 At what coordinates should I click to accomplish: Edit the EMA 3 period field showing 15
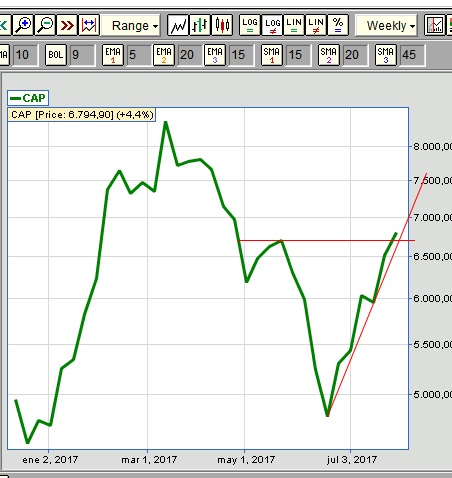click(x=241, y=55)
